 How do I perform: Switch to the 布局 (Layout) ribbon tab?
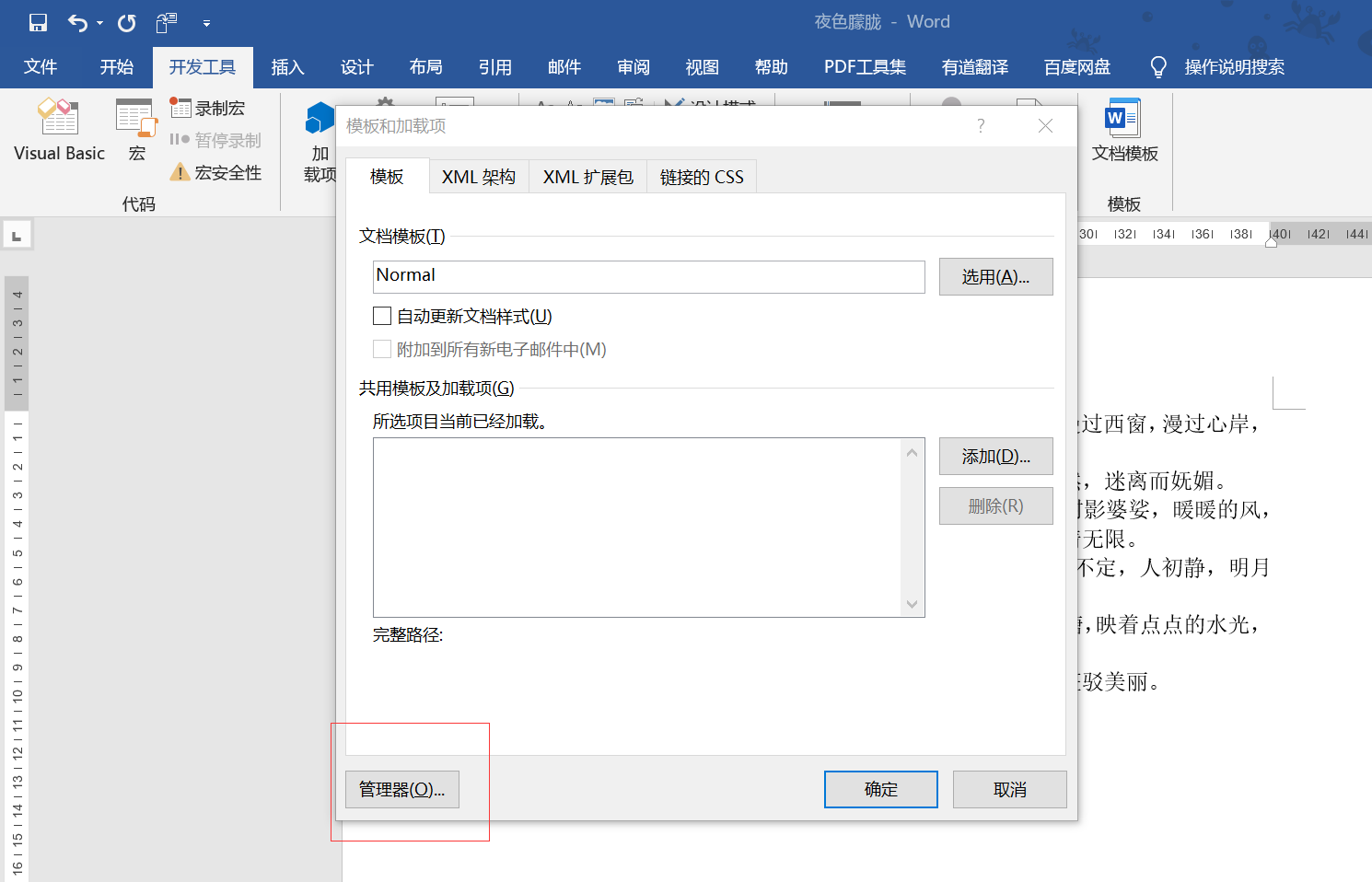point(425,67)
